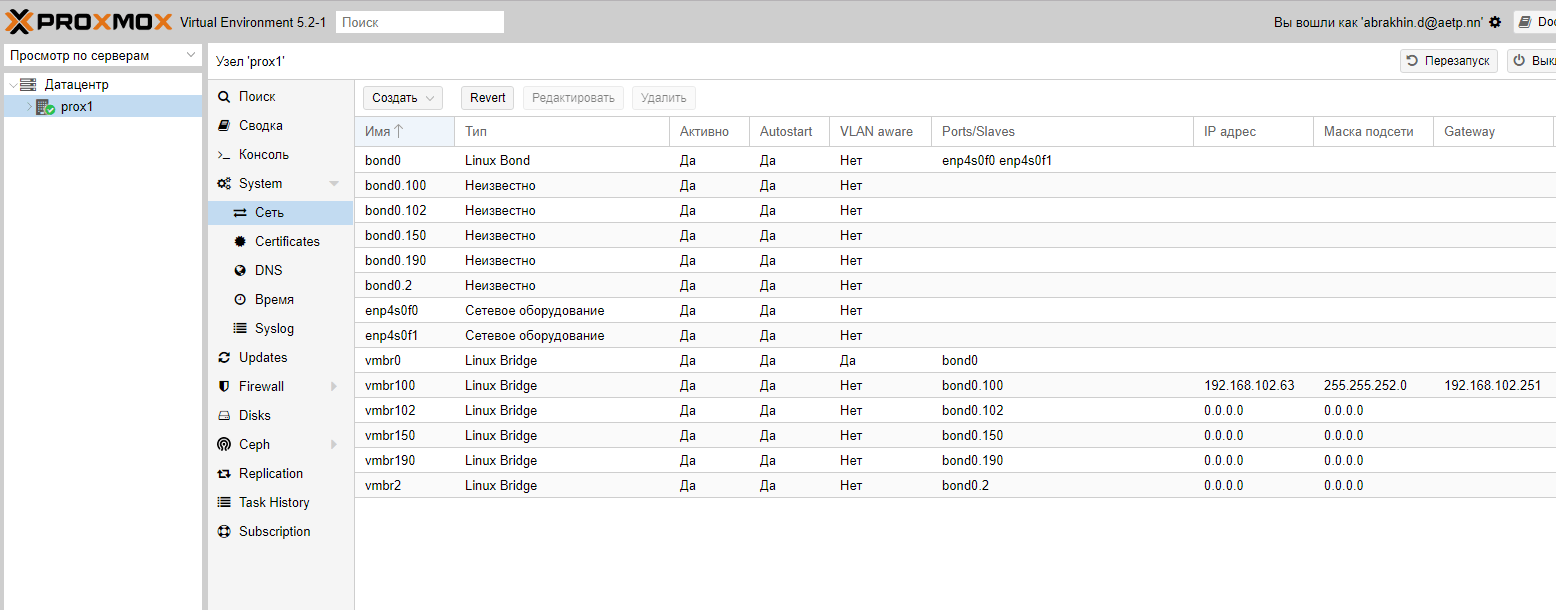Screen dimensions: 1556x610
Task: Click the Disks drive icon
Action: [x=224, y=416]
